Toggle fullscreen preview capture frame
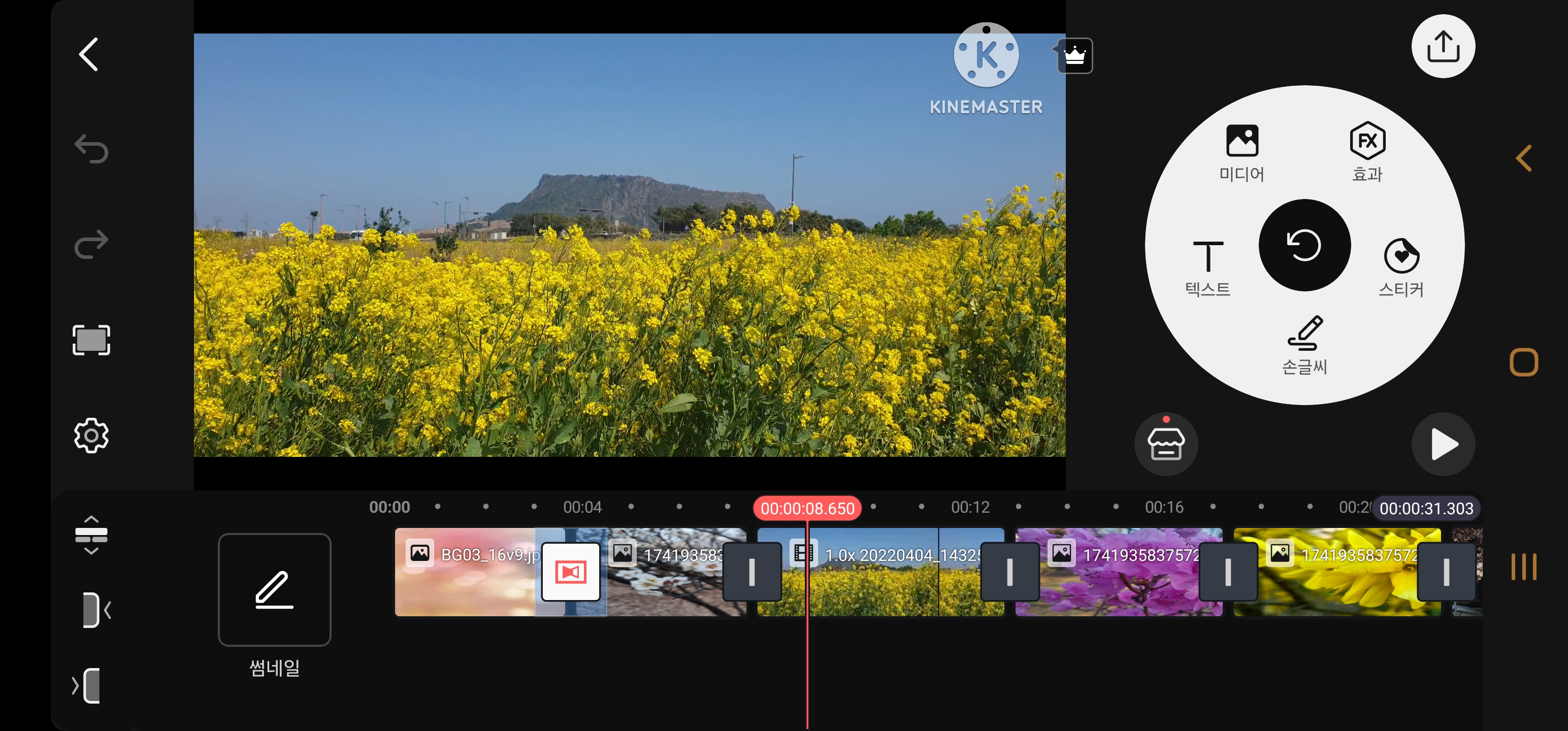The width and height of the screenshot is (1568, 731). click(x=91, y=340)
